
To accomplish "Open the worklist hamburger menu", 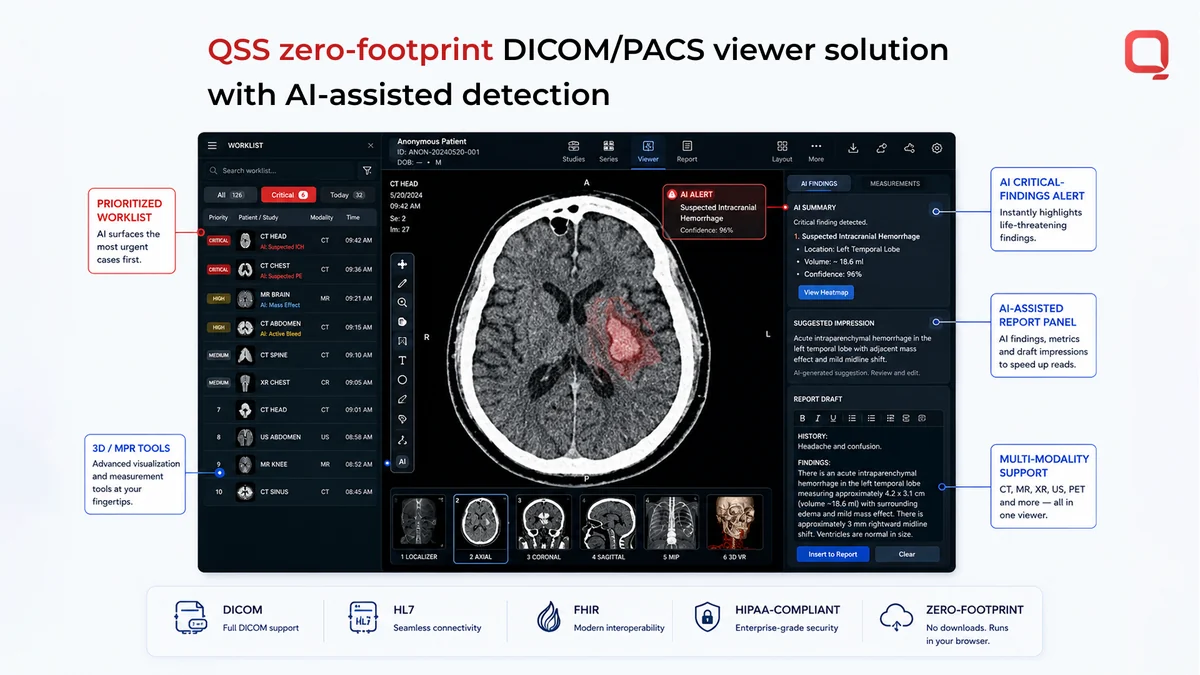I will click(212, 146).
